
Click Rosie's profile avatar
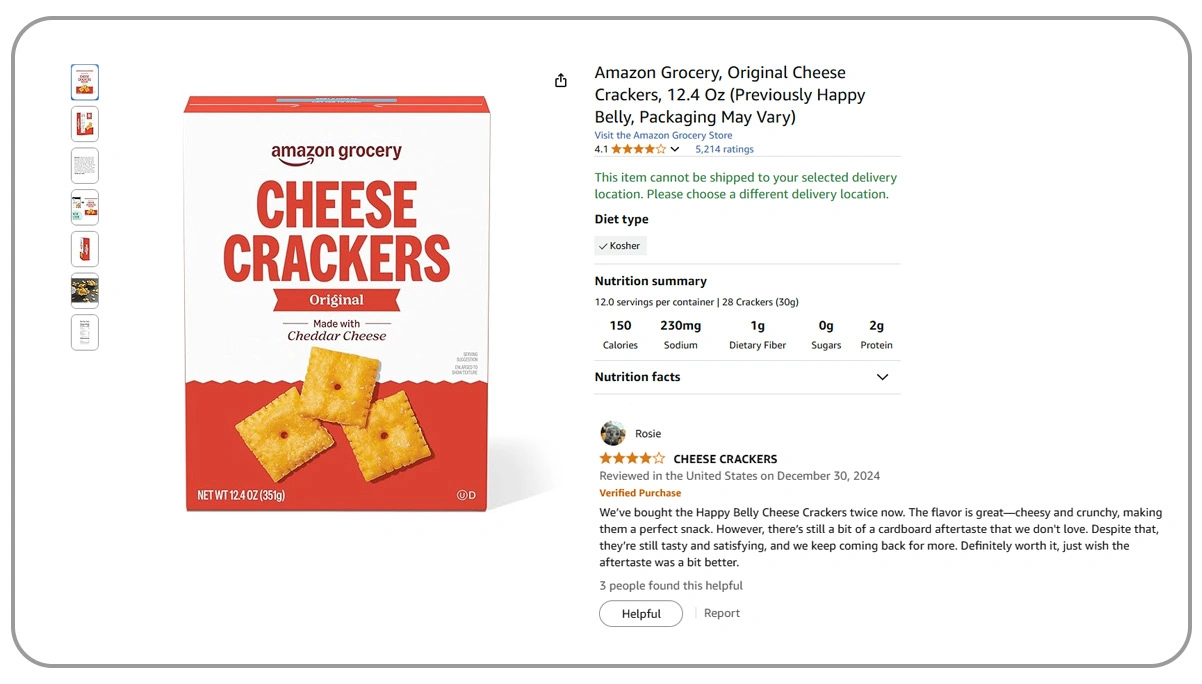pos(611,432)
